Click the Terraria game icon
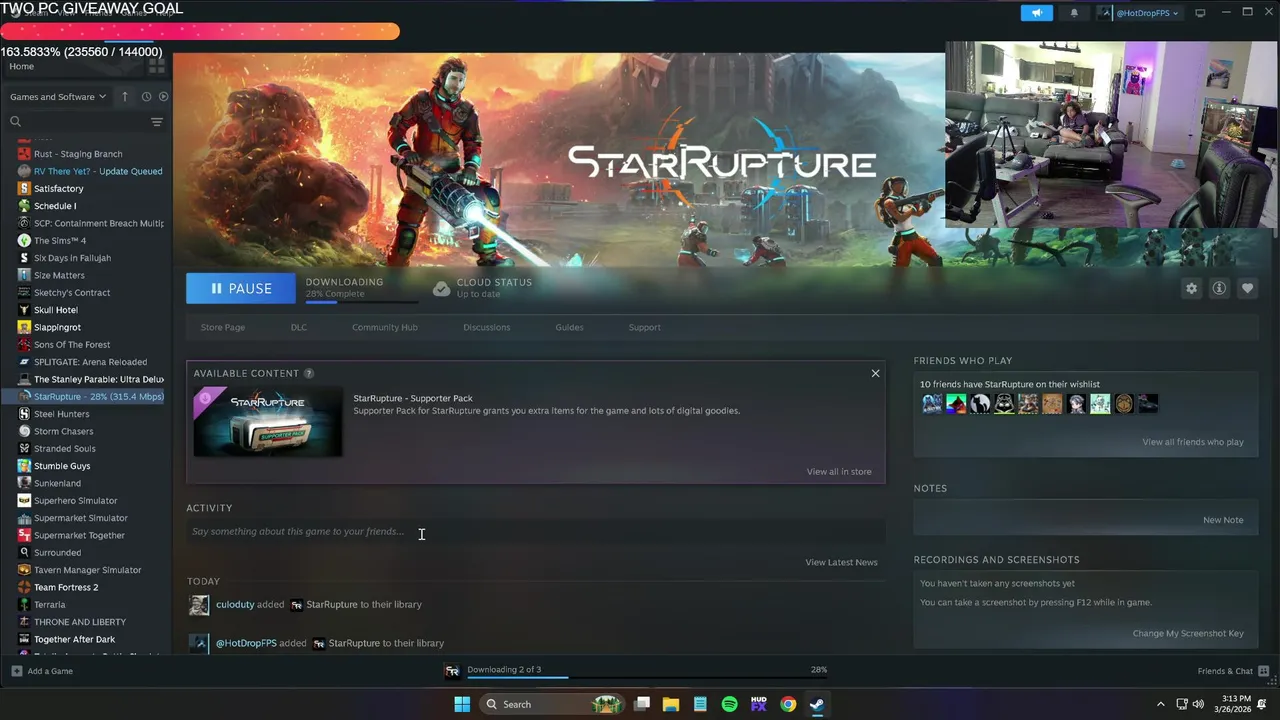 click(24, 605)
